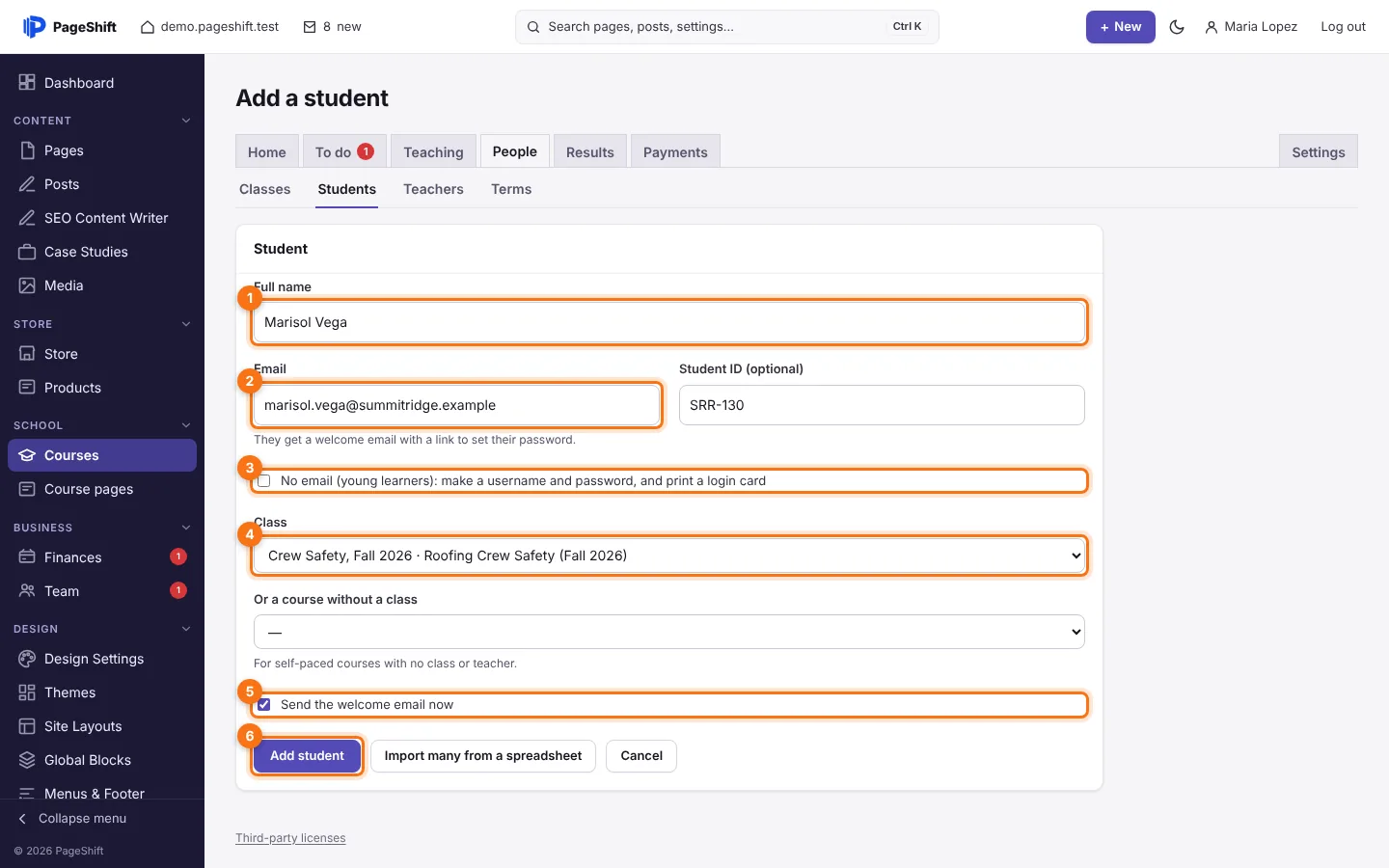
Task: Click the Store icon in sidebar
Action: 27,354
